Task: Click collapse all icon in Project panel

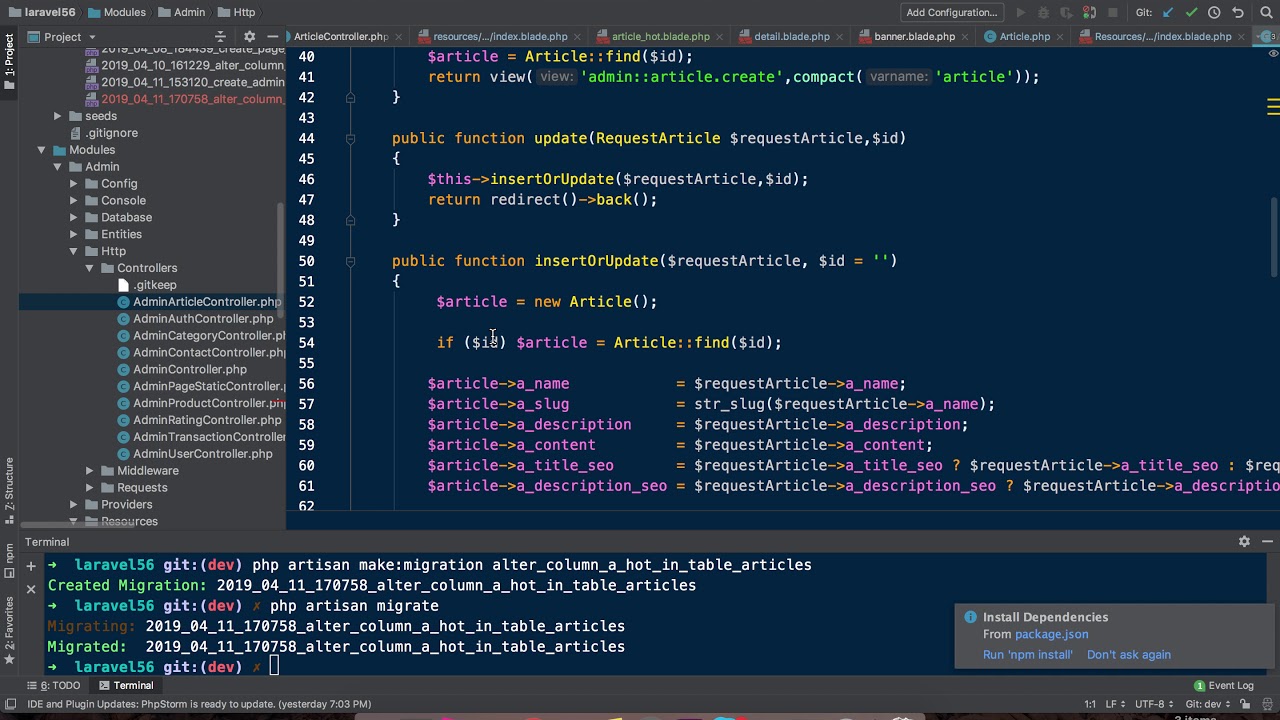Action: tap(221, 37)
